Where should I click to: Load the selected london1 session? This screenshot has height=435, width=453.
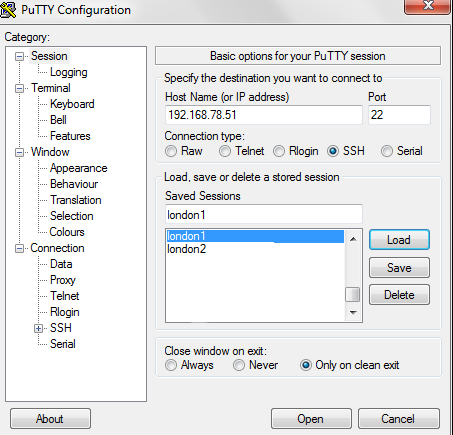click(x=399, y=240)
